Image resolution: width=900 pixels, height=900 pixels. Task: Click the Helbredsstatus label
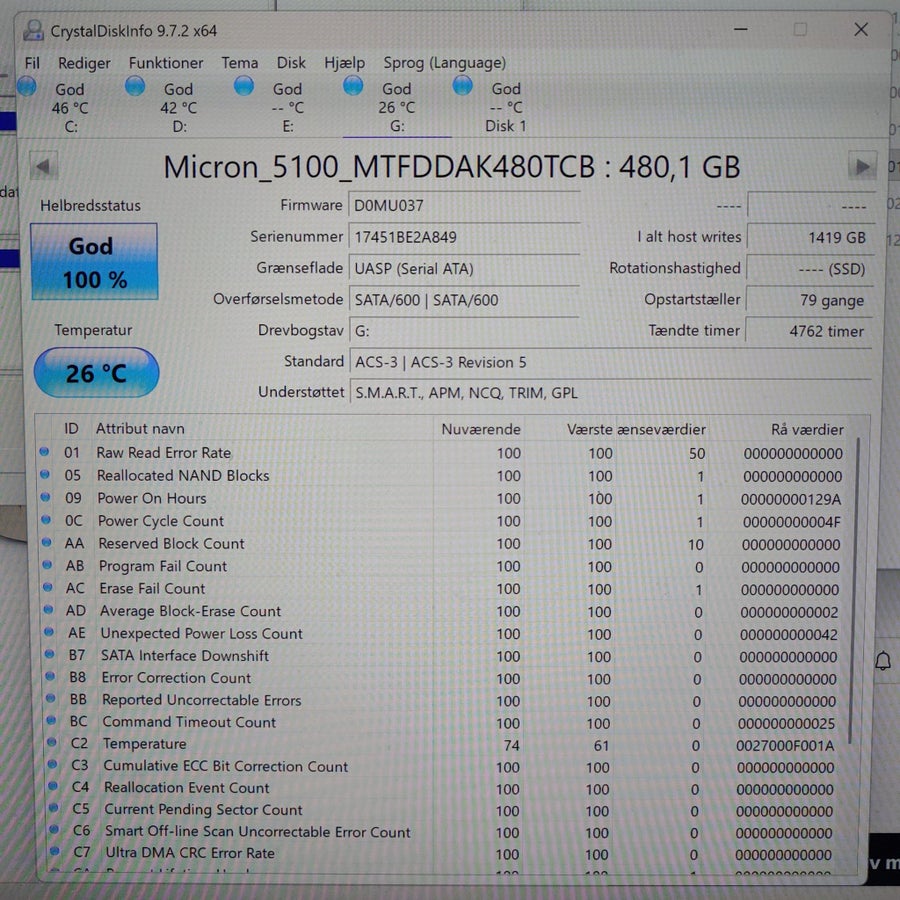click(90, 205)
